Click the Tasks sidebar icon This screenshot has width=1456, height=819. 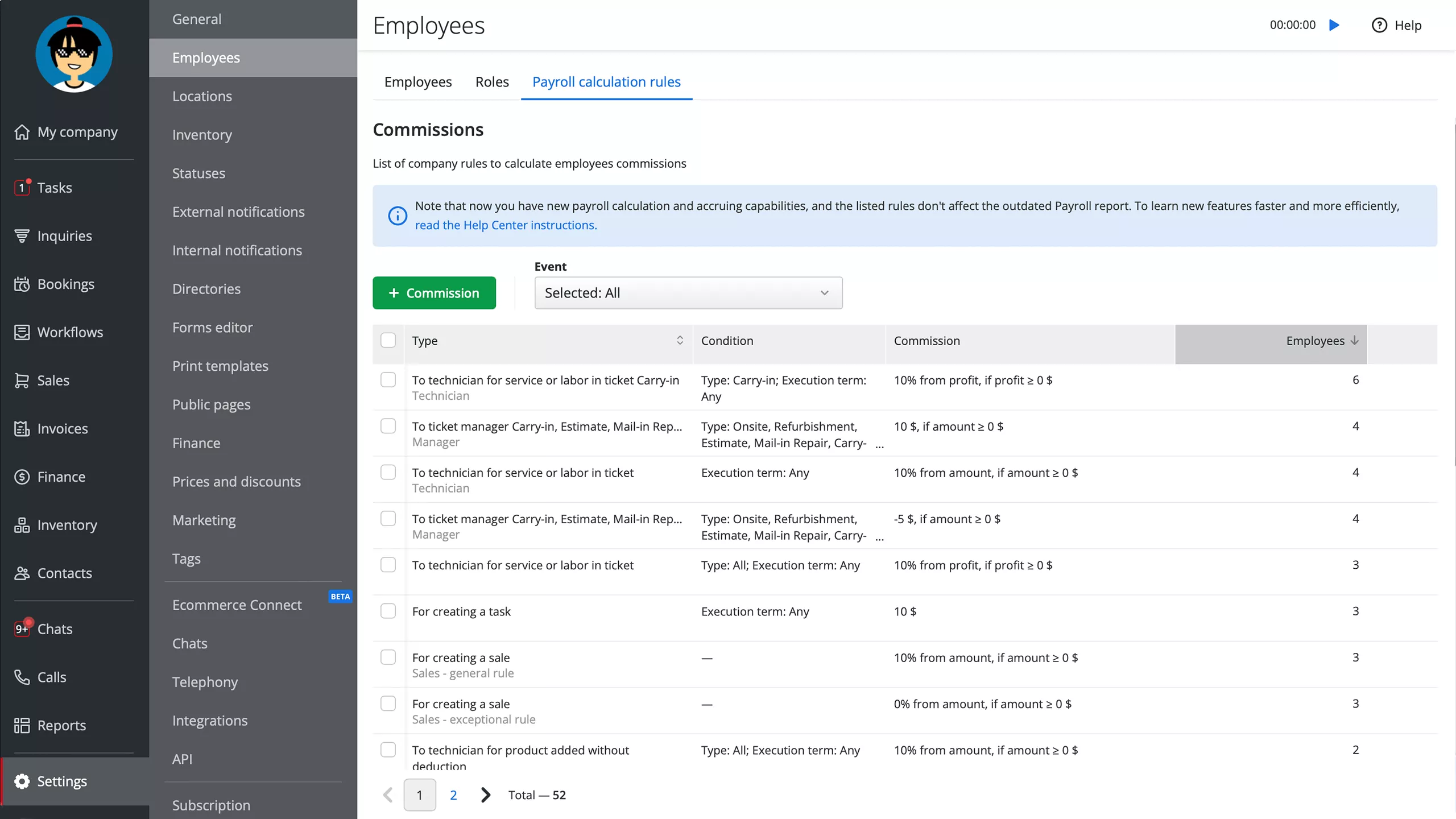(x=22, y=187)
